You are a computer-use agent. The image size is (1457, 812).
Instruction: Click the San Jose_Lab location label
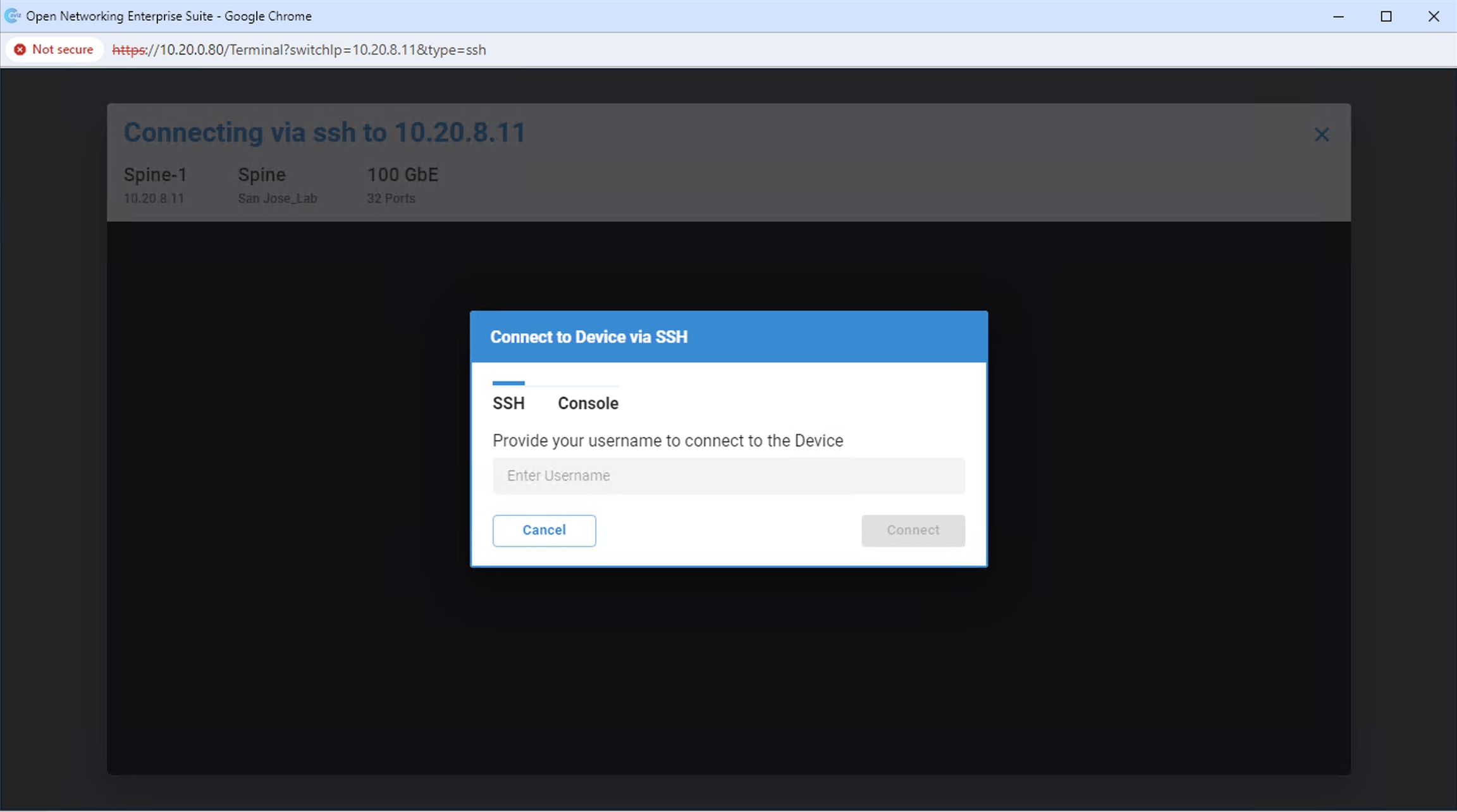click(x=277, y=199)
